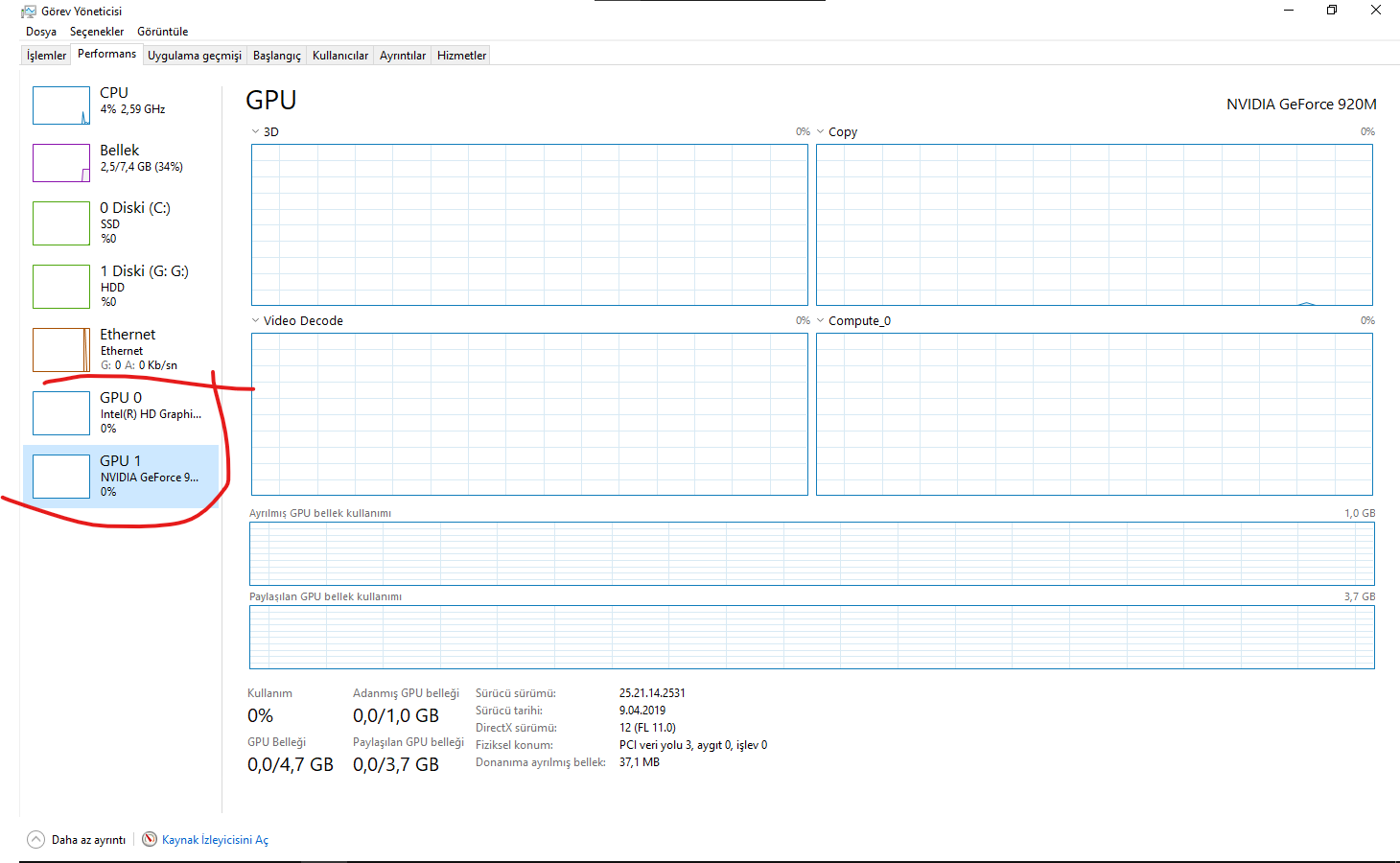
Task: Open the Dosya menu
Action: click(x=41, y=32)
